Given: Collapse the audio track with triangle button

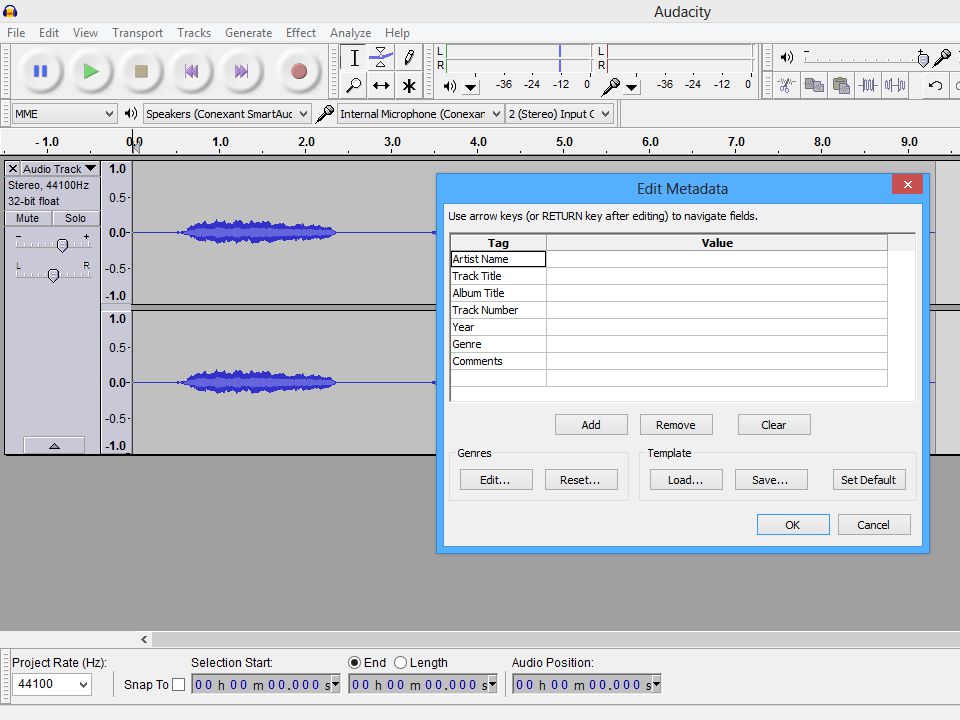Looking at the screenshot, I should [54, 446].
